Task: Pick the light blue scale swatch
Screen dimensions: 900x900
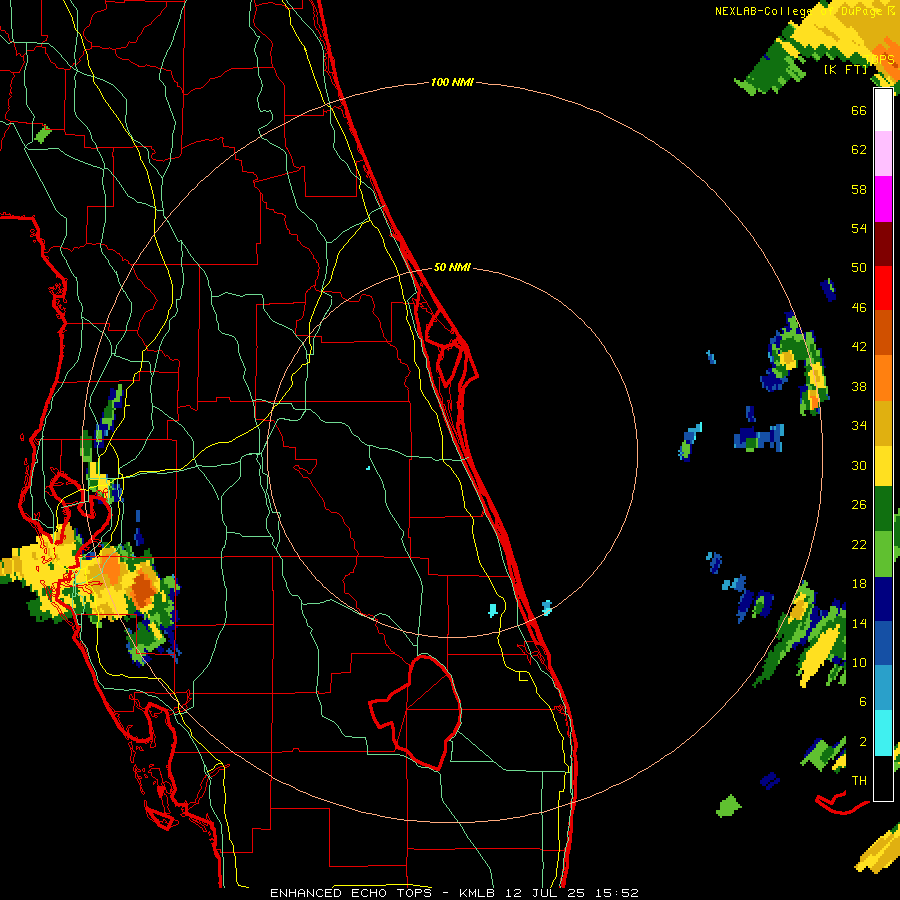Action: click(883, 688)
